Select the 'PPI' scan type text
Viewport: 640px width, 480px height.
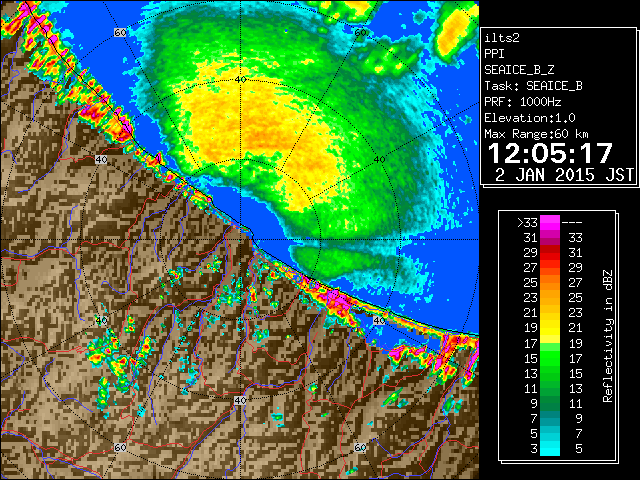point(494,54)
